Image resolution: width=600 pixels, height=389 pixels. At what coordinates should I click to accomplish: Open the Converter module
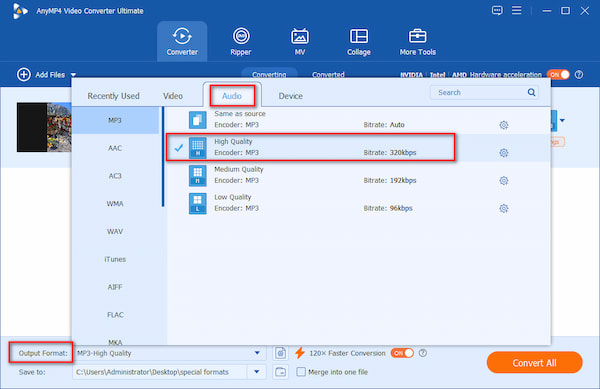[x=182, y=41]
